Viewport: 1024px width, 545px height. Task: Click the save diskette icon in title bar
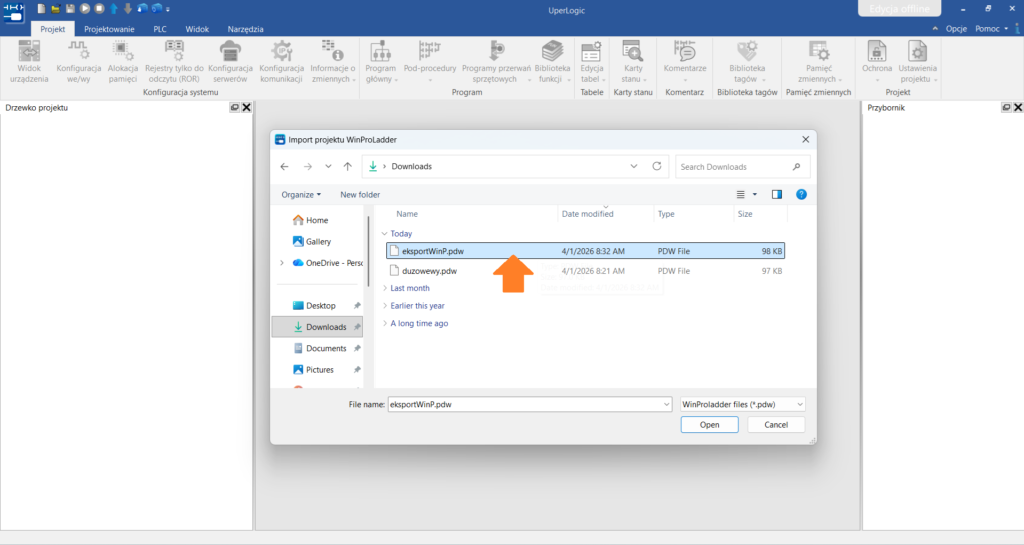point(70,8)
